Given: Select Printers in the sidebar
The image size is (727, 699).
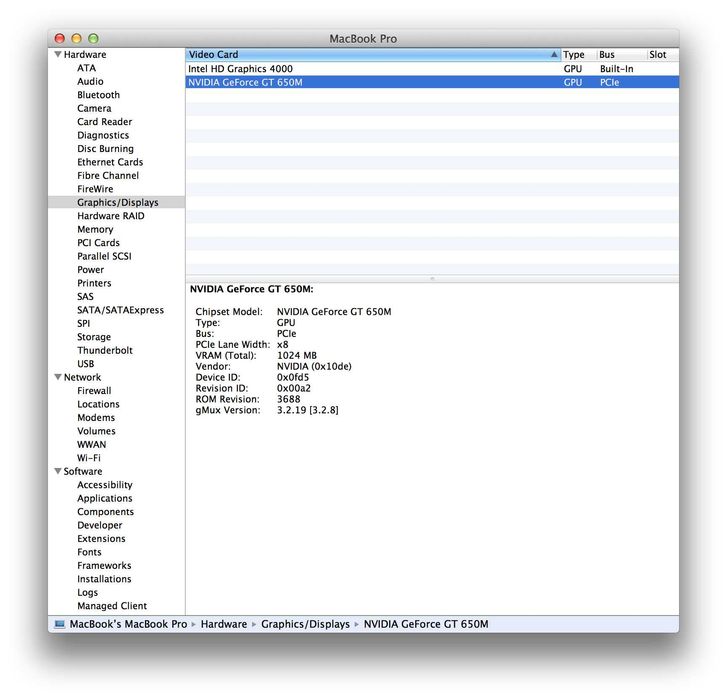Looking at the screenshot, I should [x=94, y=283].
